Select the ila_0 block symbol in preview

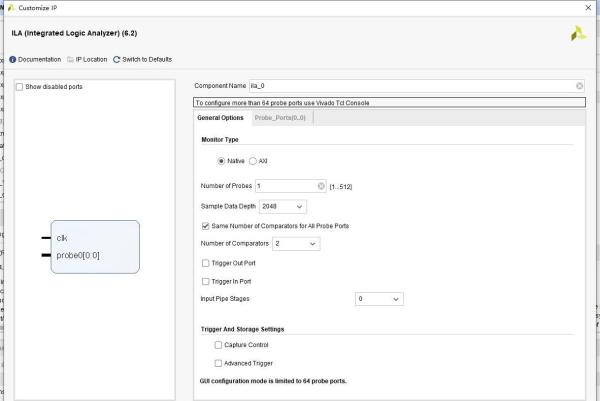pyautogui.click(x=95, y=246)
